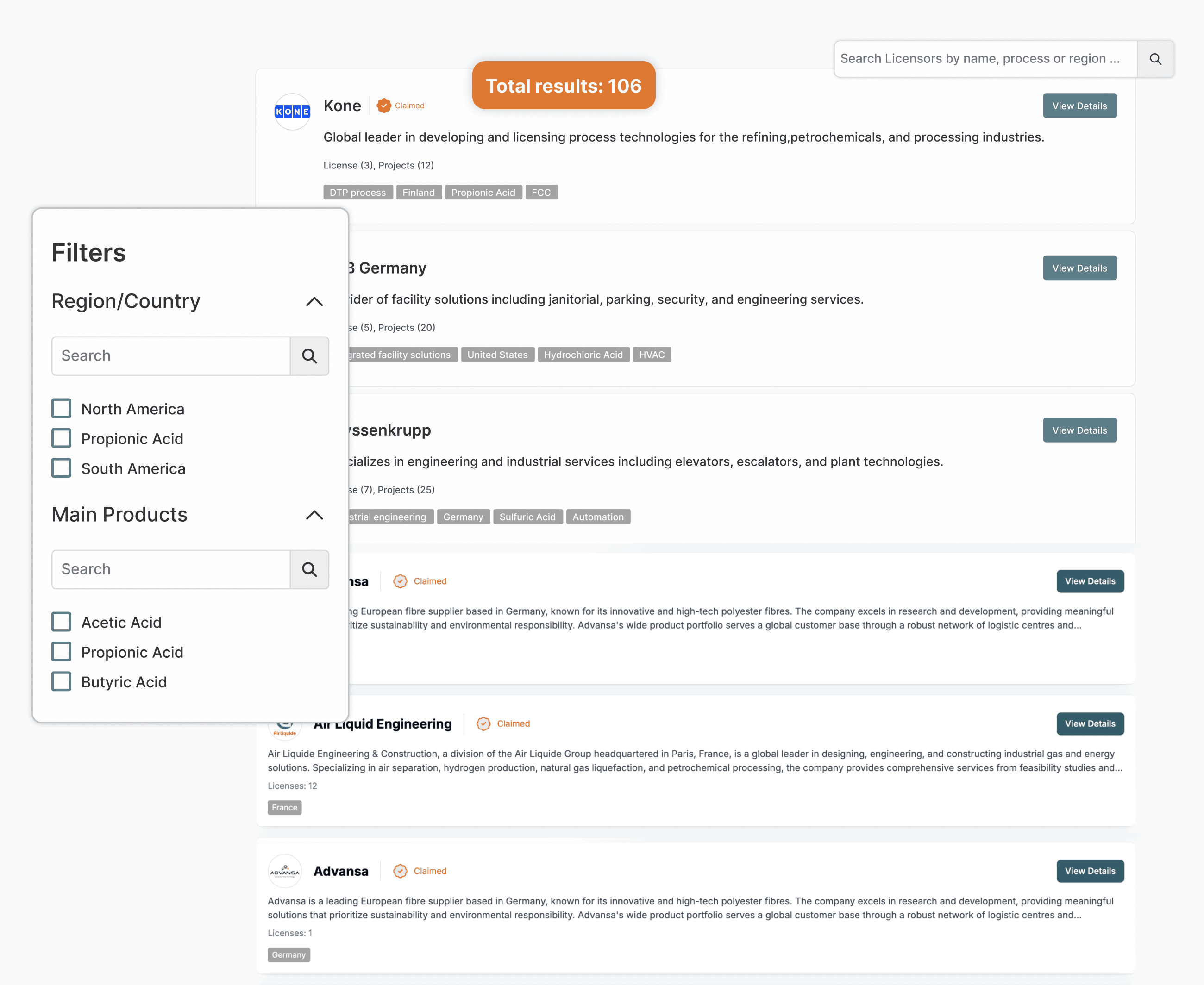Open View Details for Air Liquid Engineering
Image resolution: width=1204 pixels, height=985 pixels.
(1090, 723)
